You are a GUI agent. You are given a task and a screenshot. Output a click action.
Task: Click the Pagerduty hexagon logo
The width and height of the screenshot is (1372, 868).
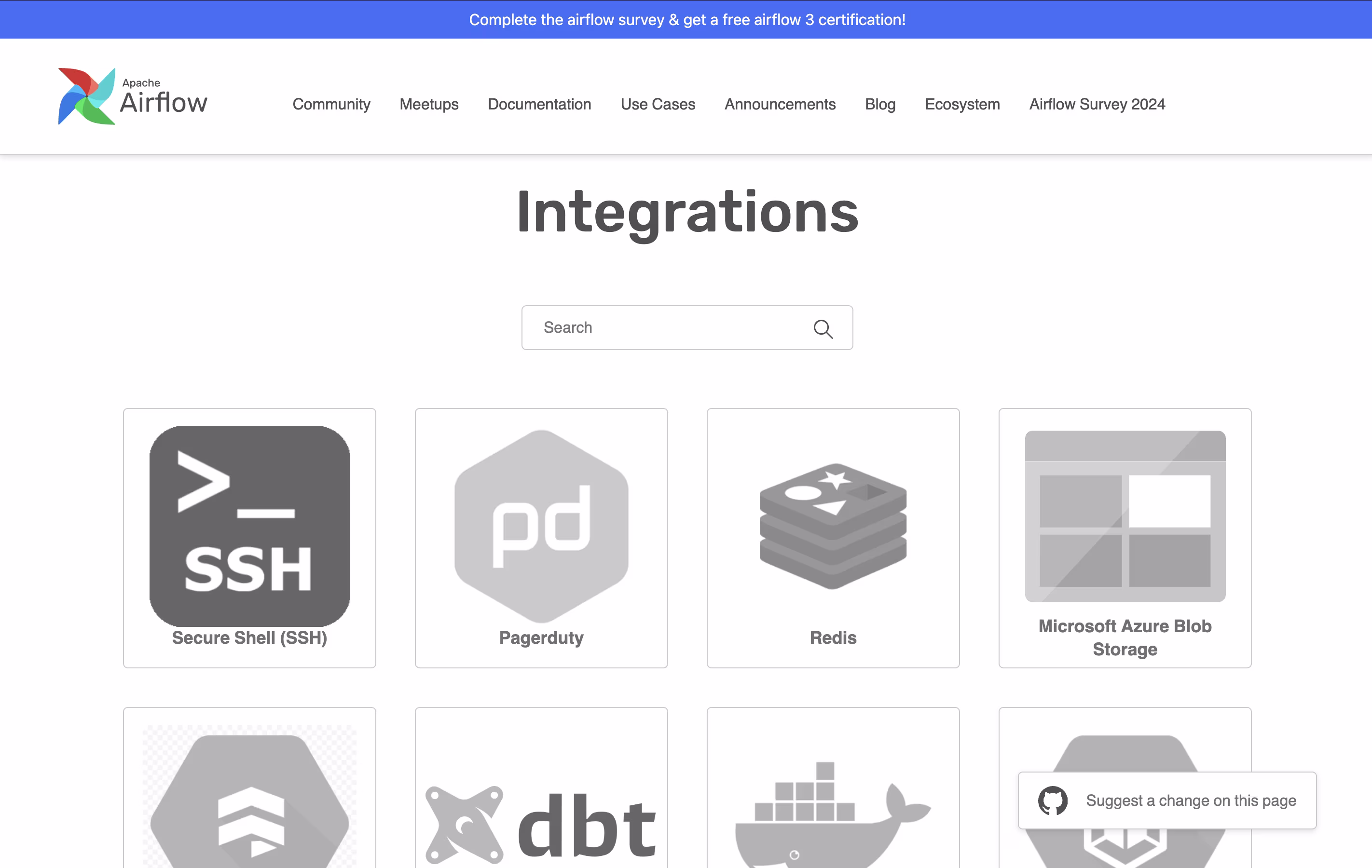coord(541,525)
